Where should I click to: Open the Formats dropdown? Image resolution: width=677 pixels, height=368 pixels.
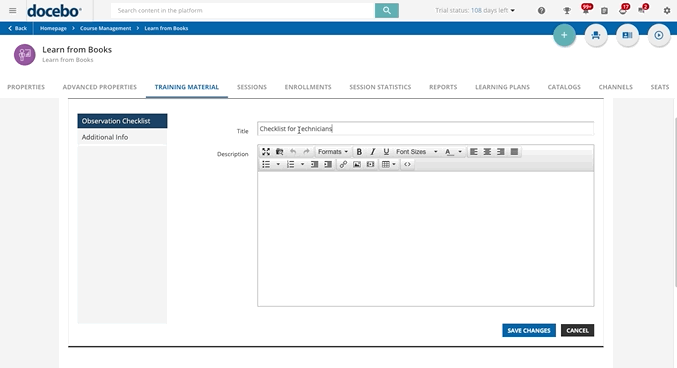click(x=332, y=152)
